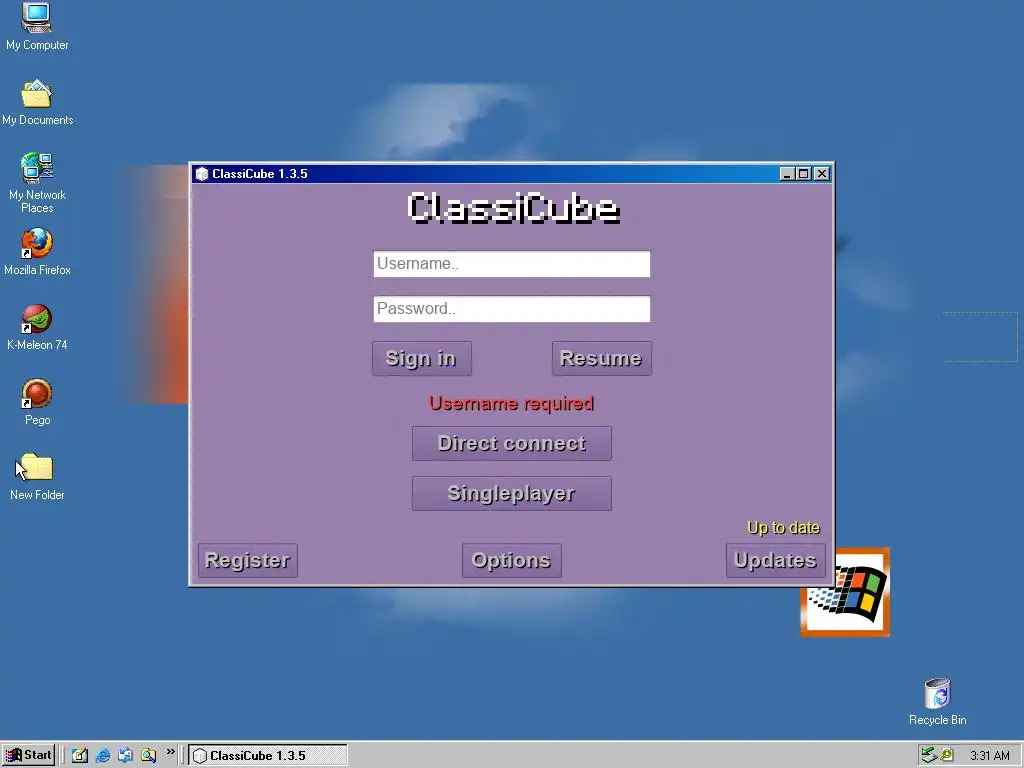Select the Mozilla Firefox shortcut icon
Screen dimensions: 1024x768
point(37,252)
